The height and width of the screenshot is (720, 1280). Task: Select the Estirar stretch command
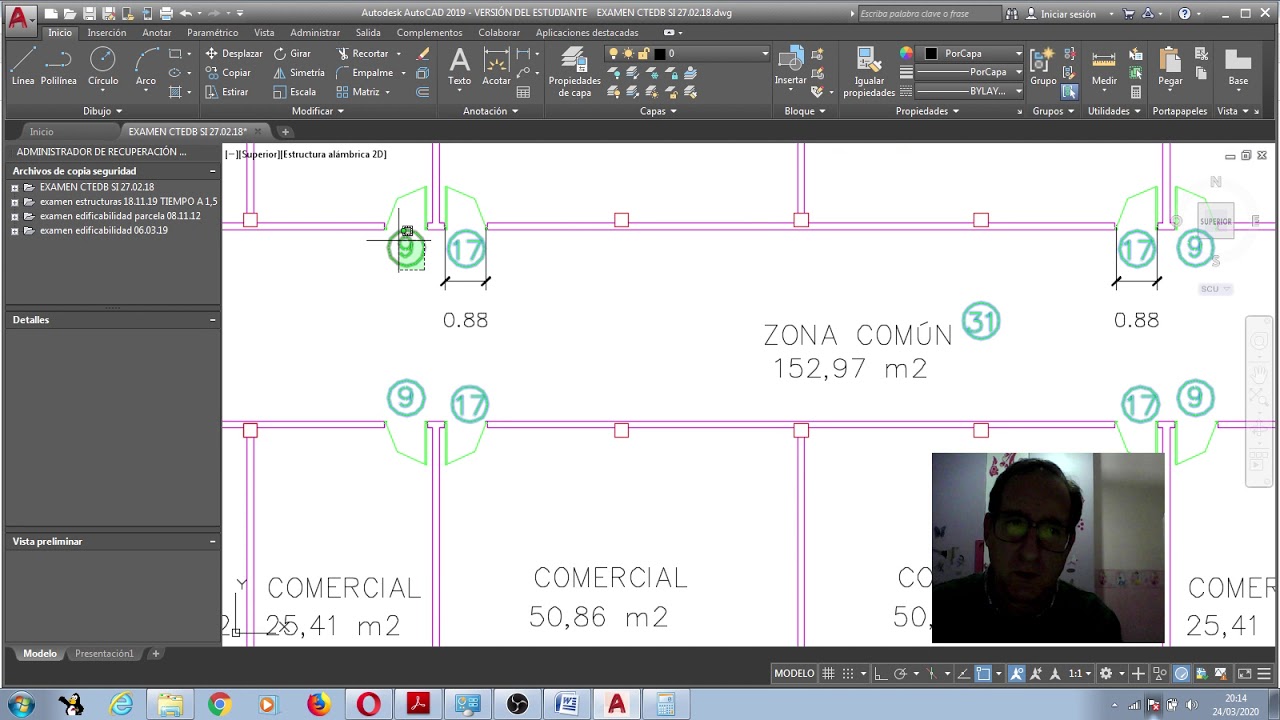click(x=227, y=91)
